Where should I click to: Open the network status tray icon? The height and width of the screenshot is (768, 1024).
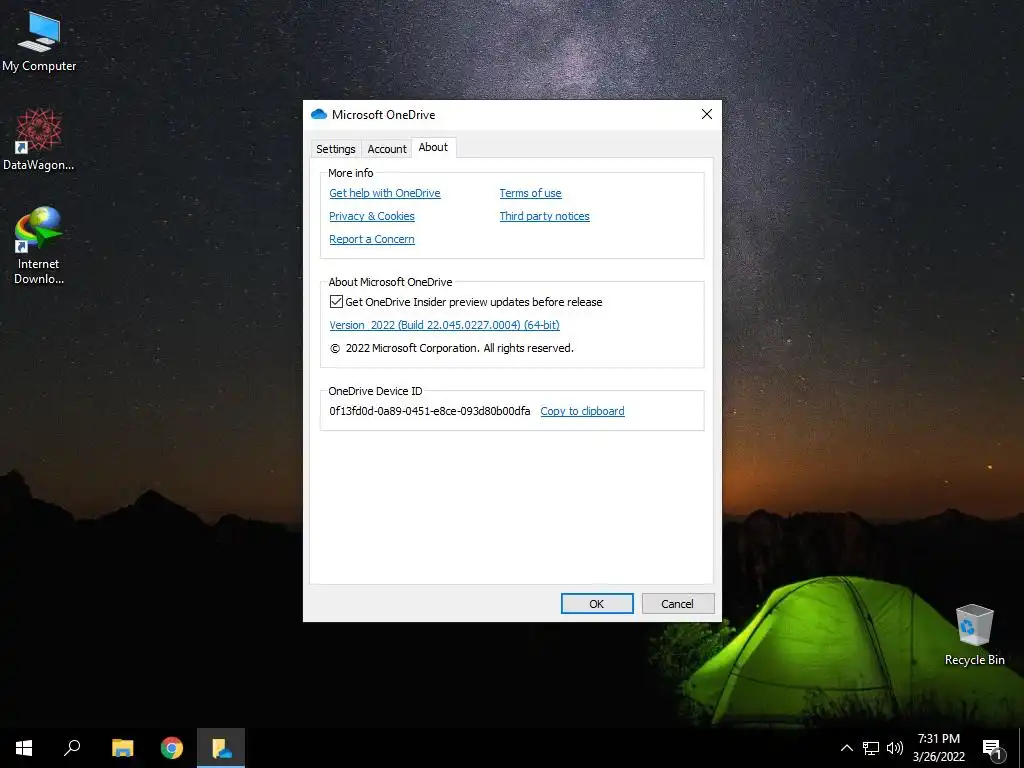871,748
